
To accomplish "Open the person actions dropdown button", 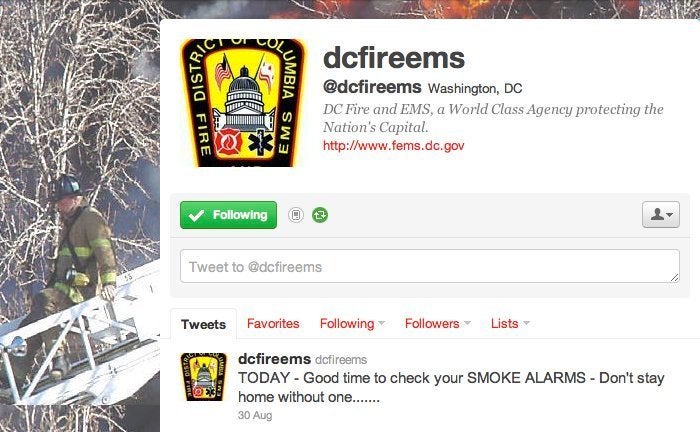I will pos(661,215).
